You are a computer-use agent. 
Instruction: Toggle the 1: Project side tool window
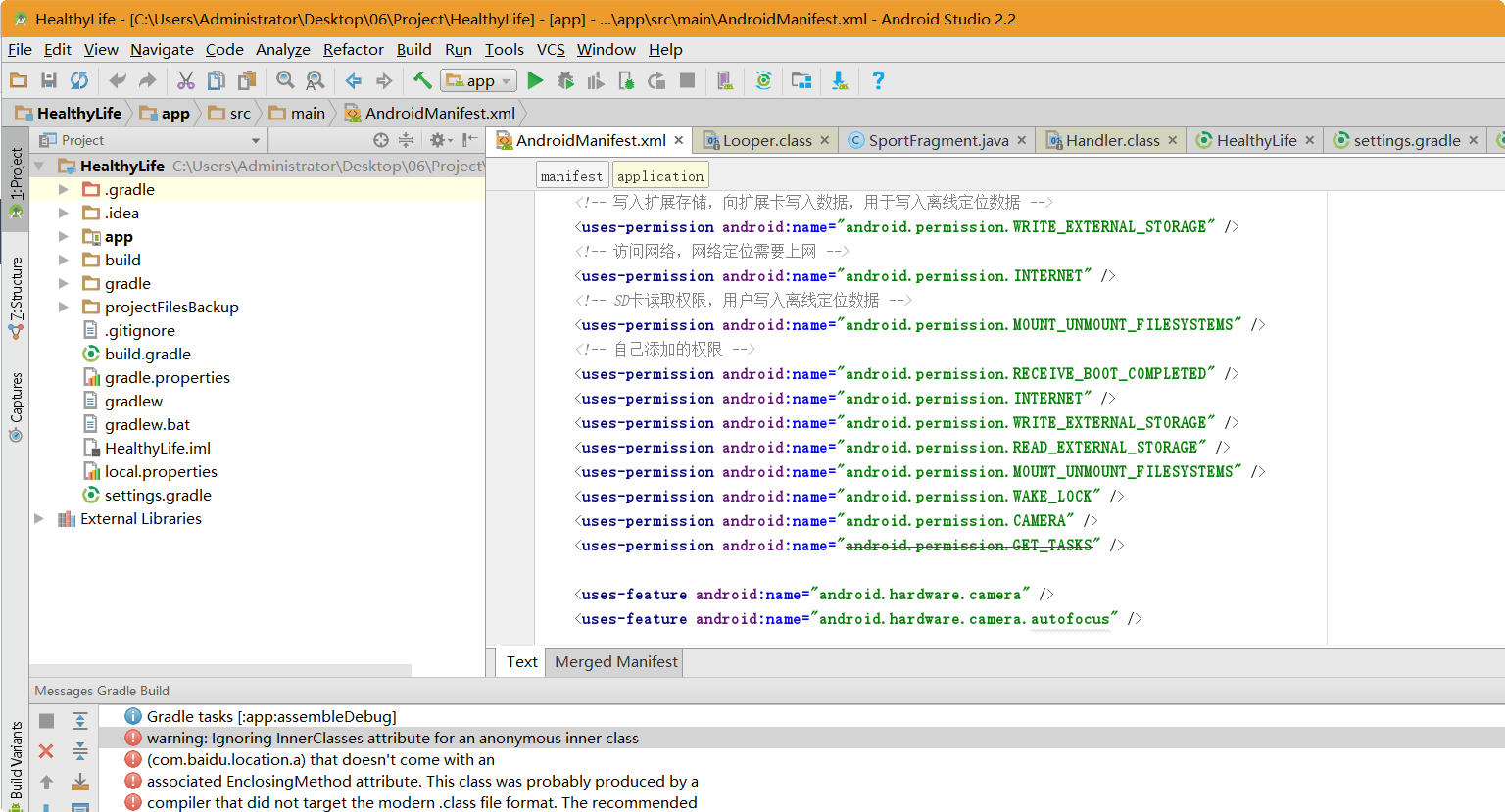16,182
